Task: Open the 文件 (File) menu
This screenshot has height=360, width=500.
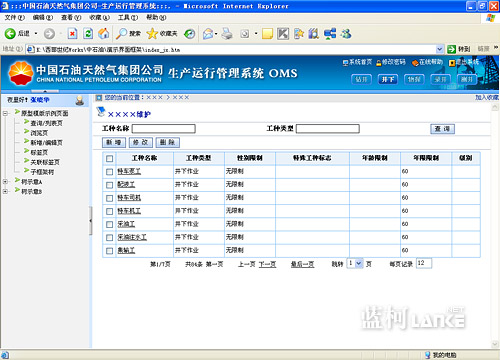Action: point(15,17)
